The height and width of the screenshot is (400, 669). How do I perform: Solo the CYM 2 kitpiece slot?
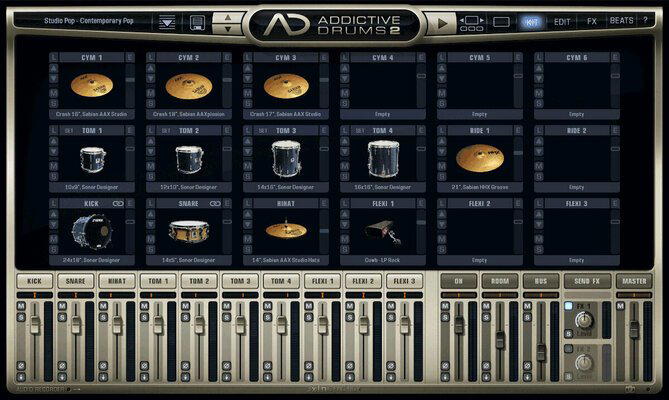tap(150, 103)
